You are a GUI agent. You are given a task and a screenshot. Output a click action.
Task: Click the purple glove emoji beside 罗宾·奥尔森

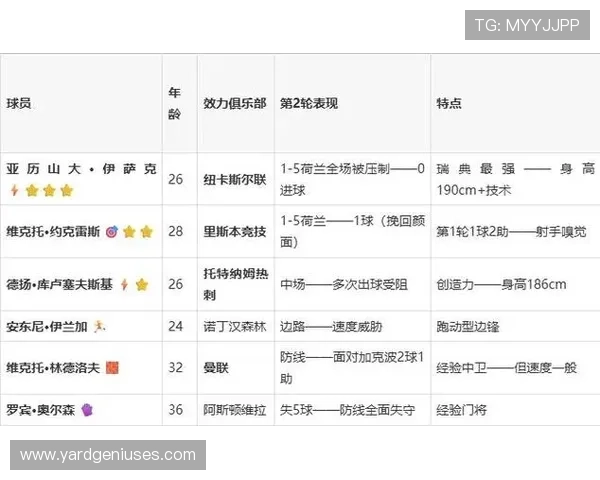(87, 410)
